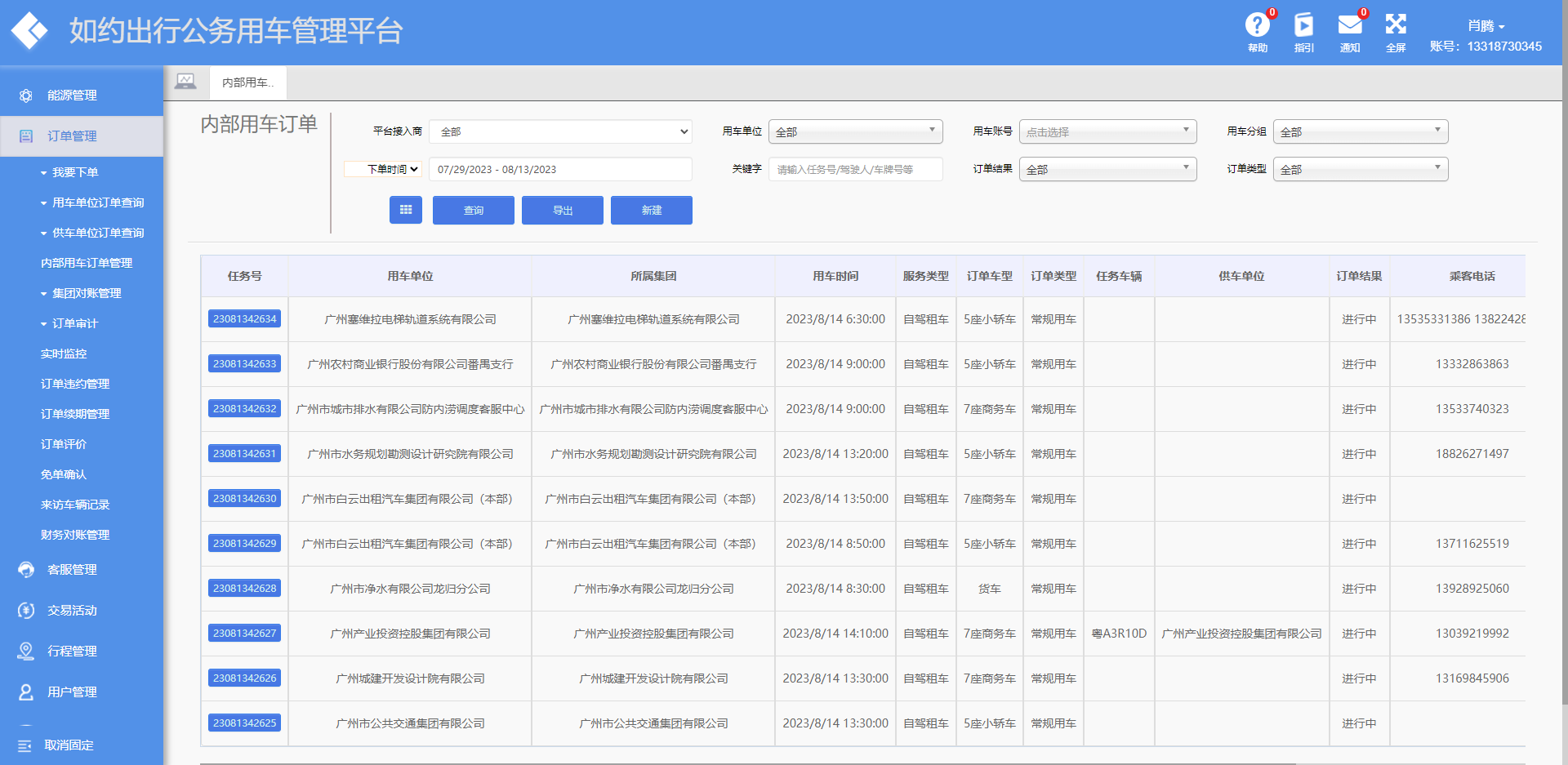1568x765 pixels.
Task: Open the 订单结果 filter dropdown
Action: point(1107,169)
